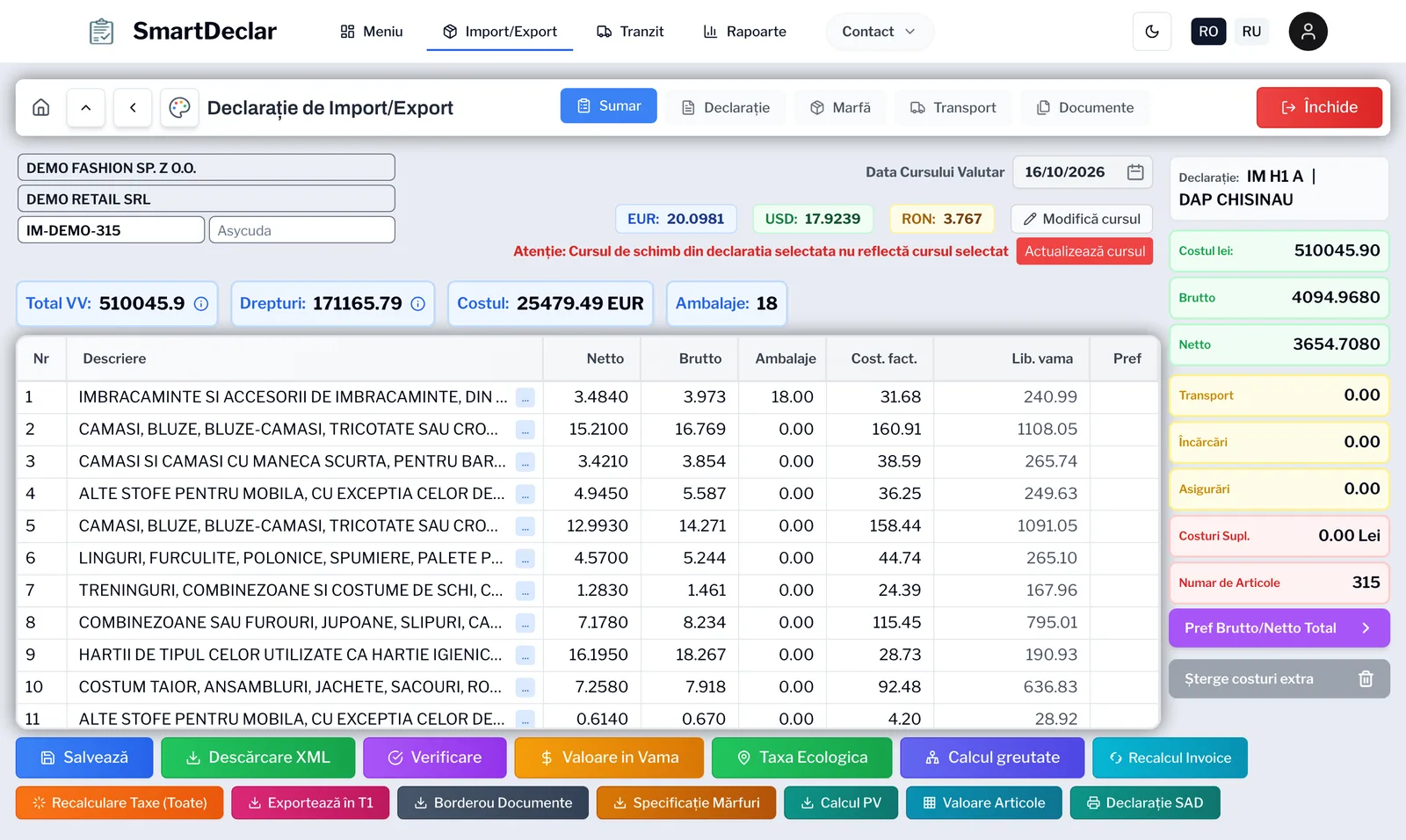Open the Tranzit menu item
Image resolution: width=1406 pixels, height=840 pixels.
click(x=630, y=32)
